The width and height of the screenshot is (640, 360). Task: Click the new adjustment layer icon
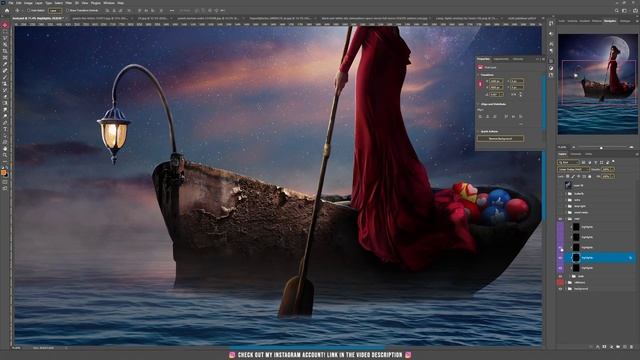(x=611, y=347)
